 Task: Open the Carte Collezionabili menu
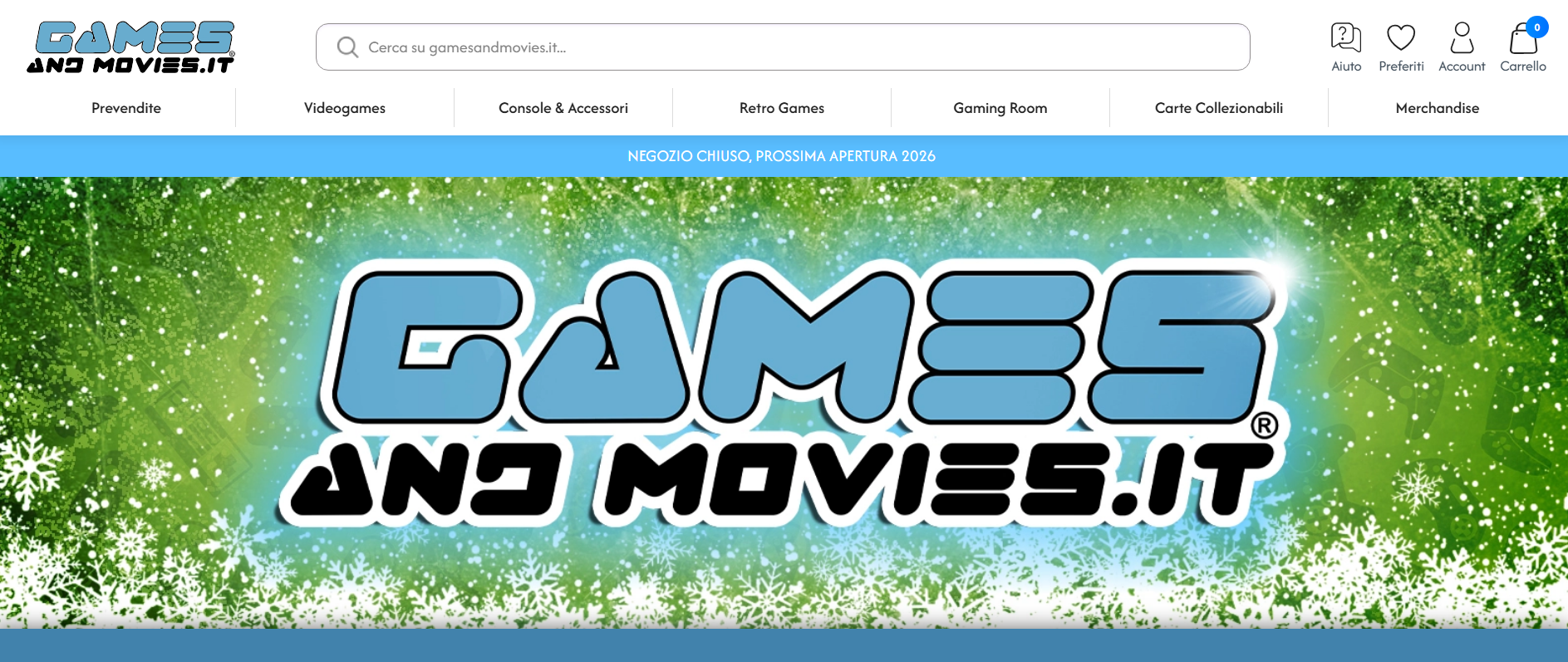click(1219, 108)
